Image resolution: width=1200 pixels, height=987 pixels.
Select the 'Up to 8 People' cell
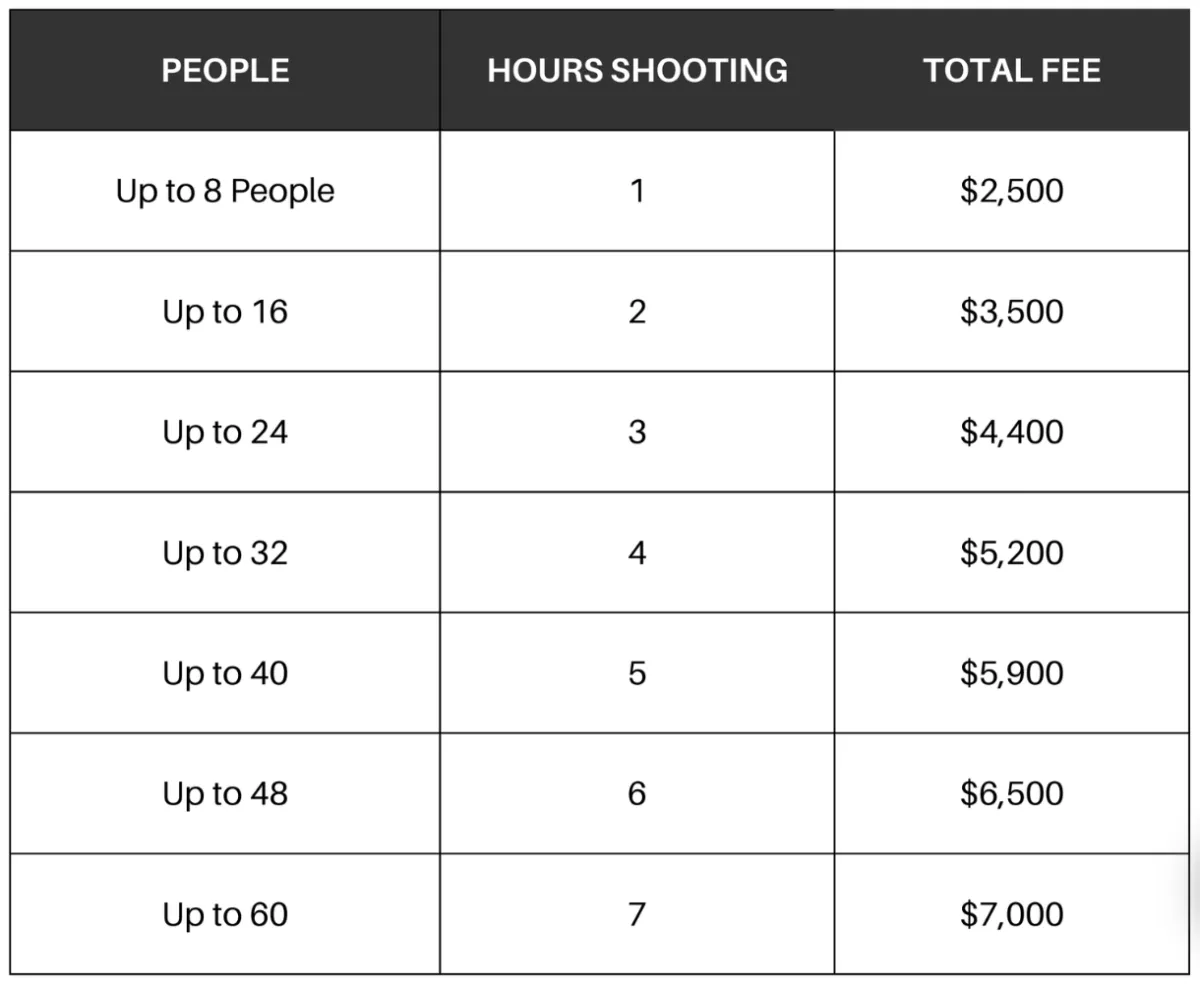225,191
